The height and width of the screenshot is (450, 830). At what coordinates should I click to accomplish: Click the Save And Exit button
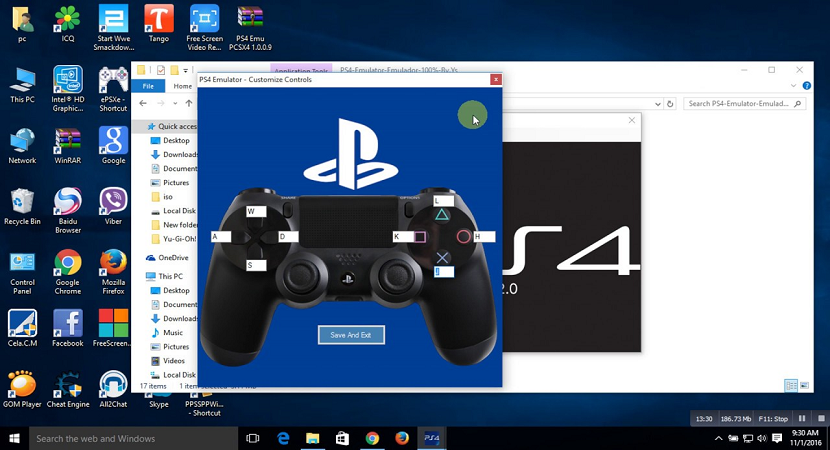click(x=351, y=335)
